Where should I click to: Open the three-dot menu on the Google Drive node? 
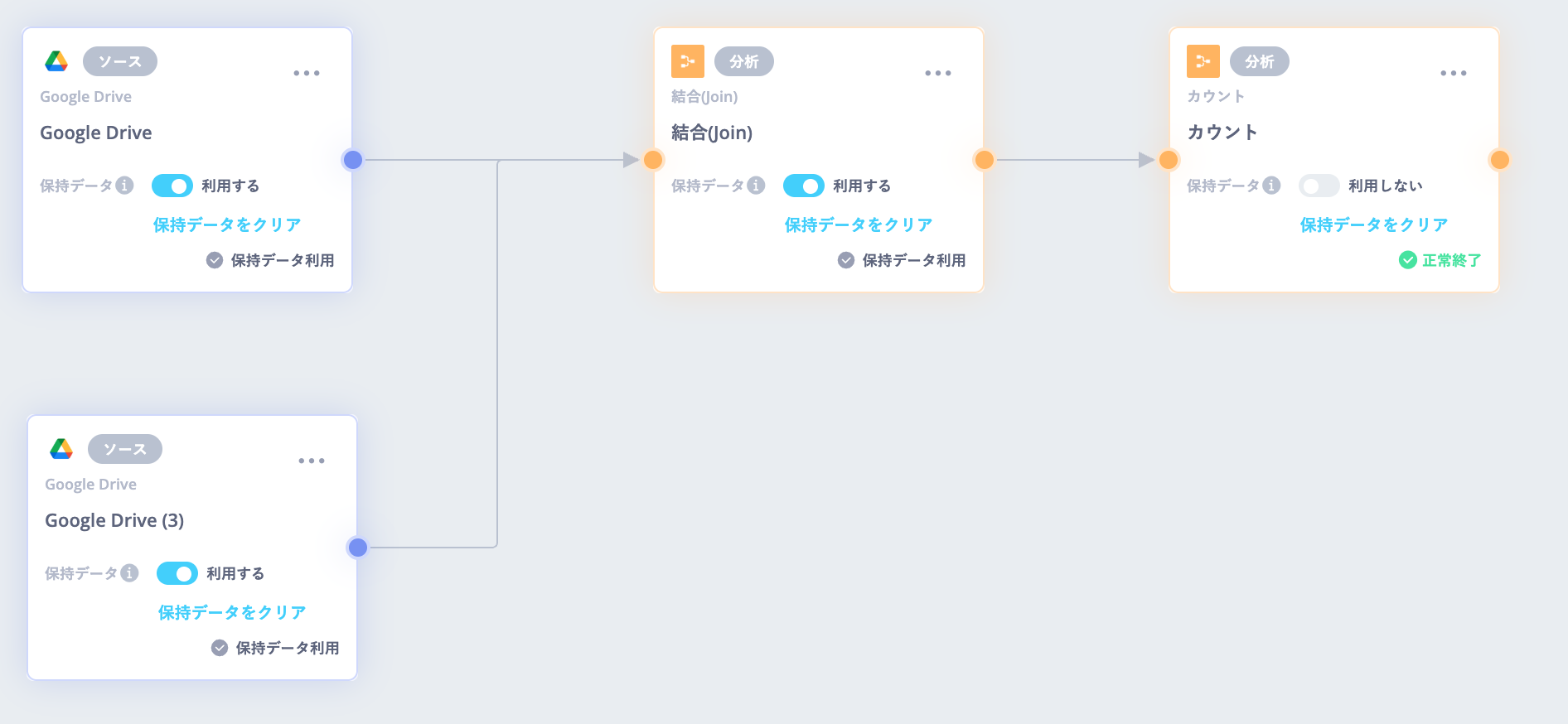[307, 73]
